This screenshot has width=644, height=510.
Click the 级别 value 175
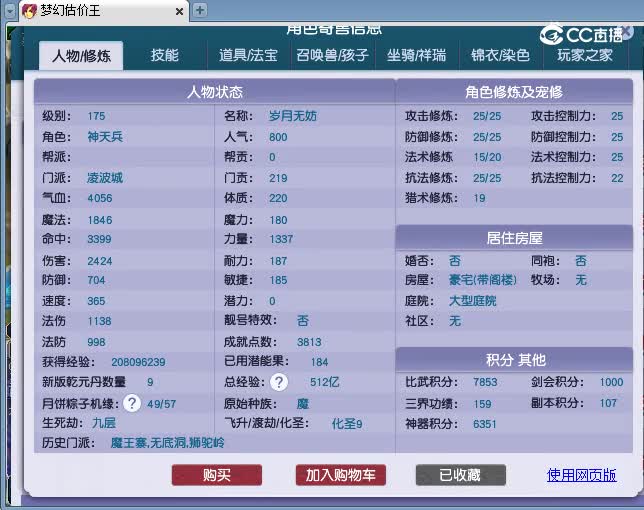click(96, 116)
